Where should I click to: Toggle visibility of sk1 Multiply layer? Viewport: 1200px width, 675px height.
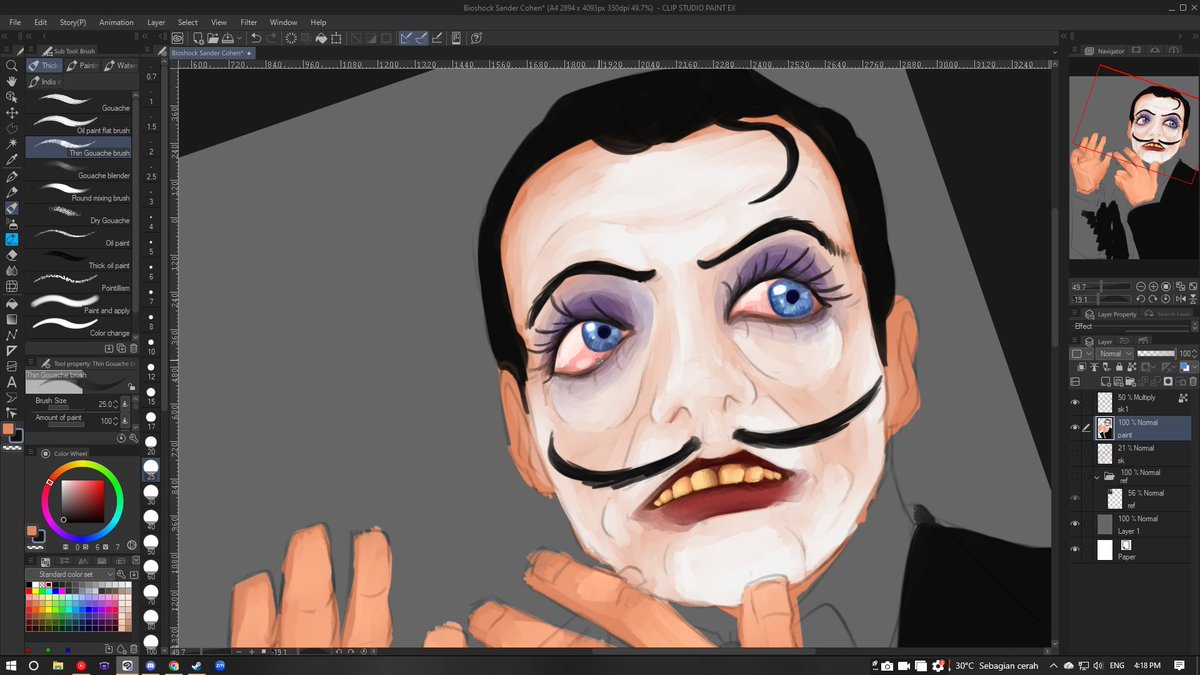tap(1075, 403)
